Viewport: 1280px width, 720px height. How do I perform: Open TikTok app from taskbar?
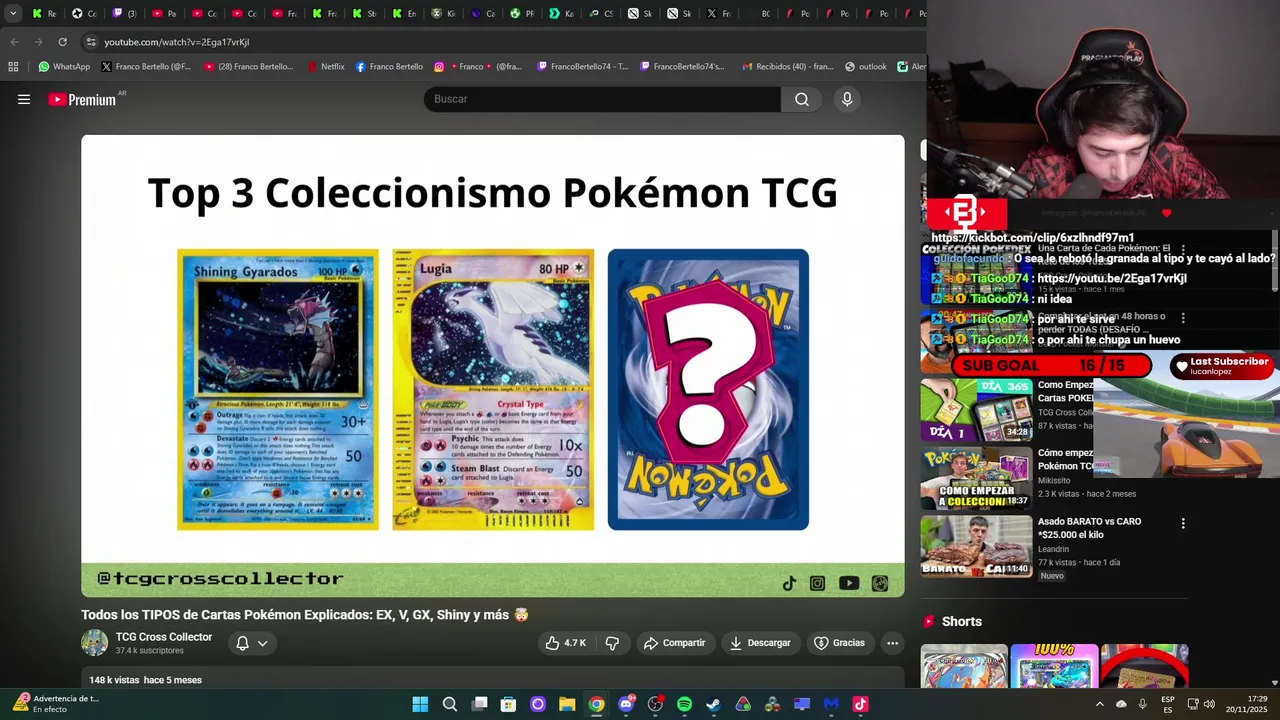(x=860, y=704)
